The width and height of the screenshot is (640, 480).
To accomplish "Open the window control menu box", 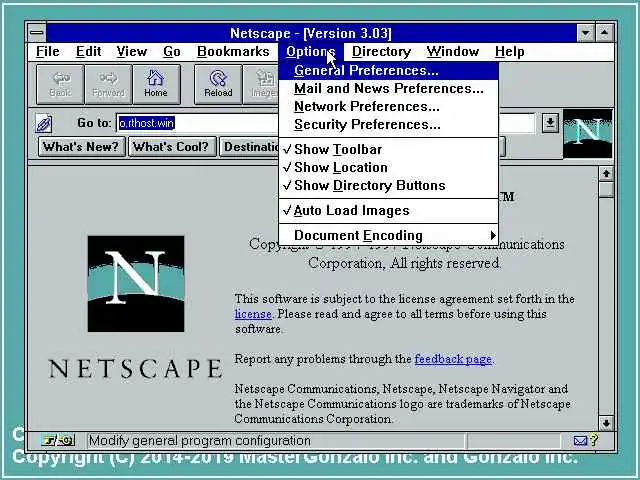I will tap(37, 33).
